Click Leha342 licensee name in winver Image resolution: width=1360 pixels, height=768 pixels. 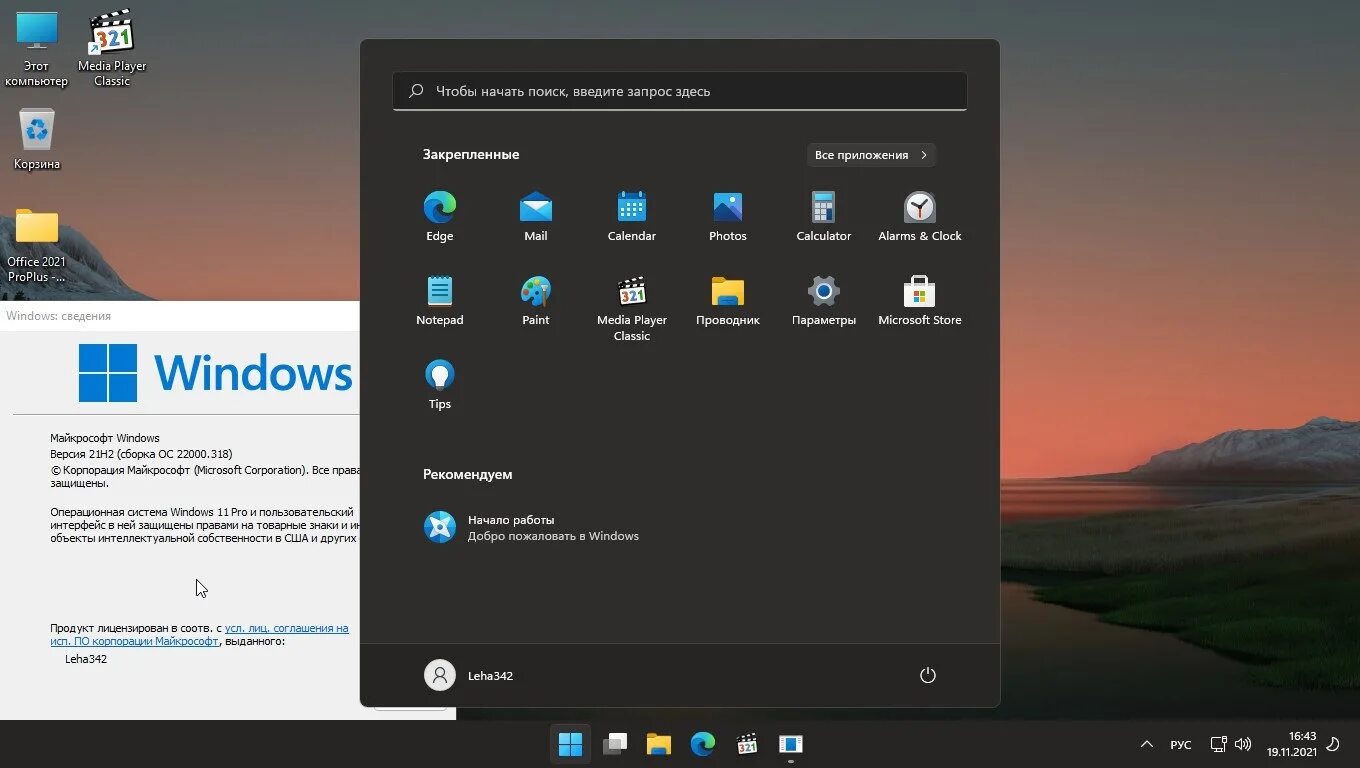(x=86, y=659)
